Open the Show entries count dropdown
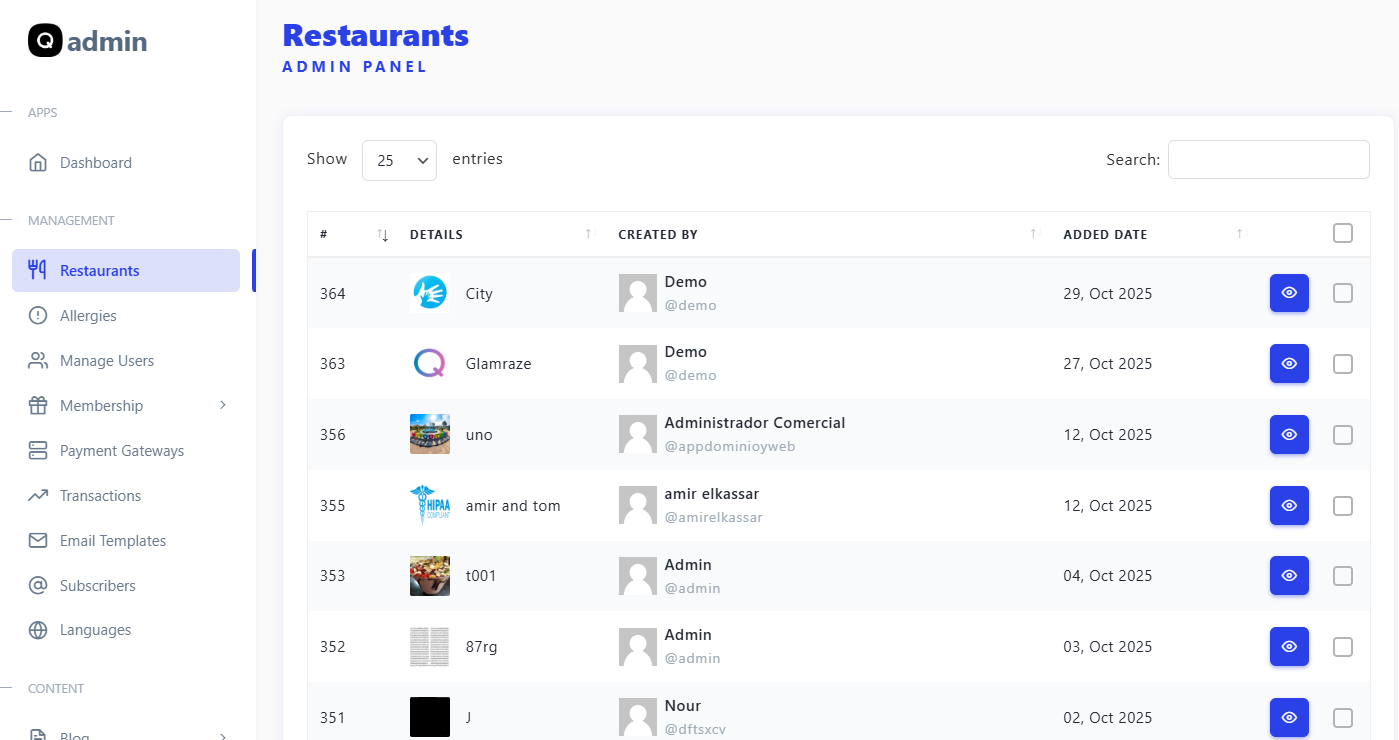Viewport: 1399px width, 740px height. (x=399, y=160)
